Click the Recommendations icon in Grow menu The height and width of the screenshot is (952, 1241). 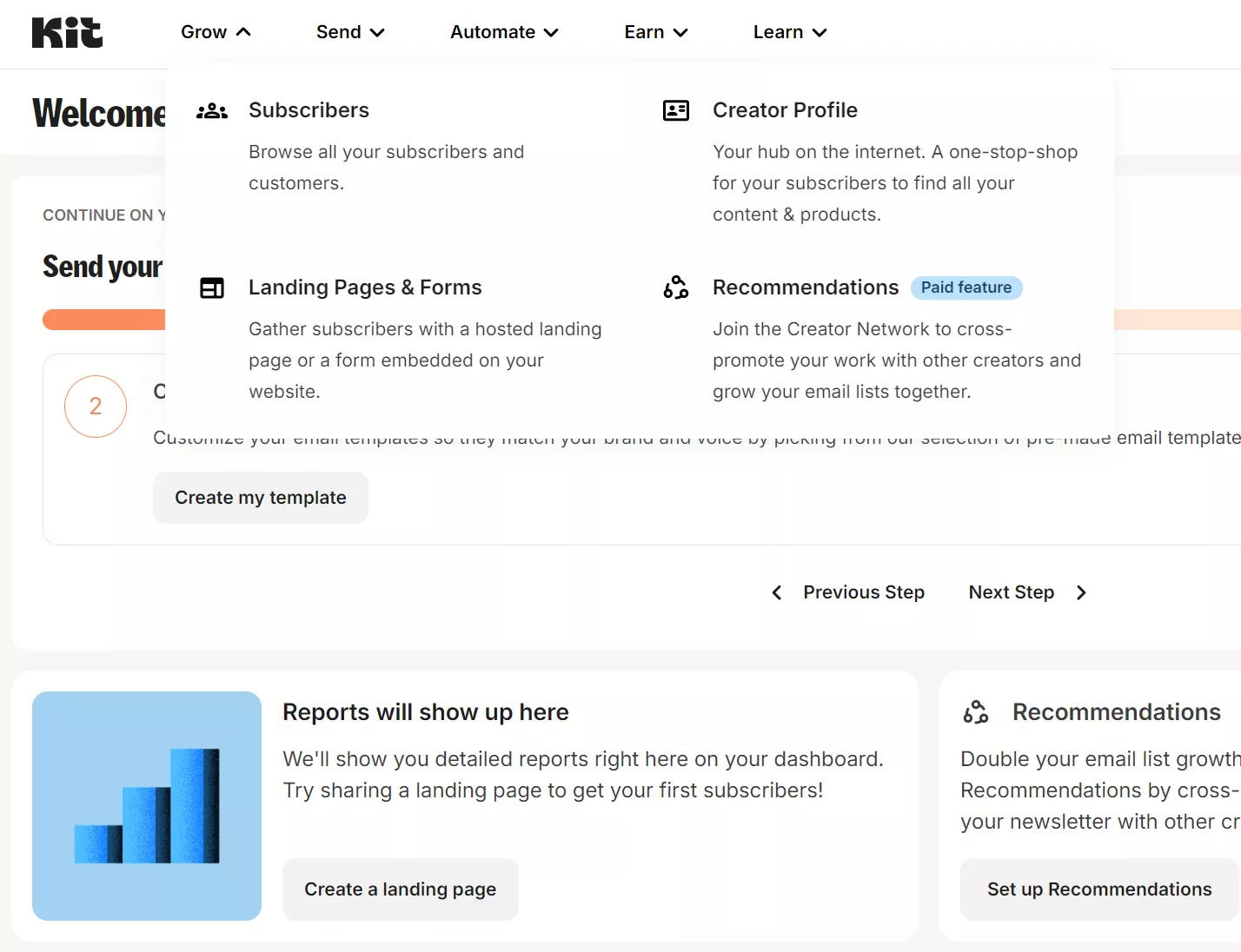tap(675, 288)
